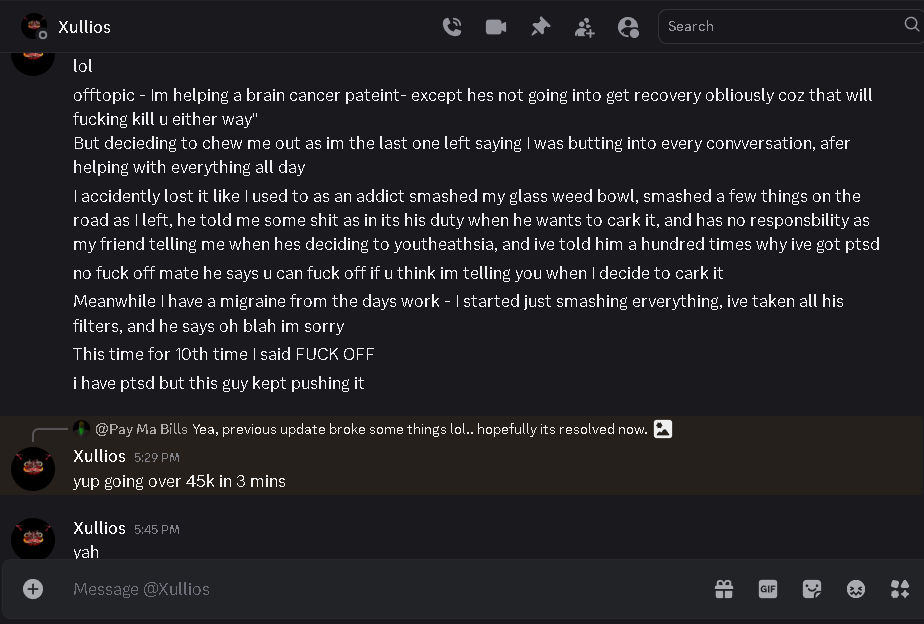
Task: Open pinned messages
Action: (x=540, y=27)
